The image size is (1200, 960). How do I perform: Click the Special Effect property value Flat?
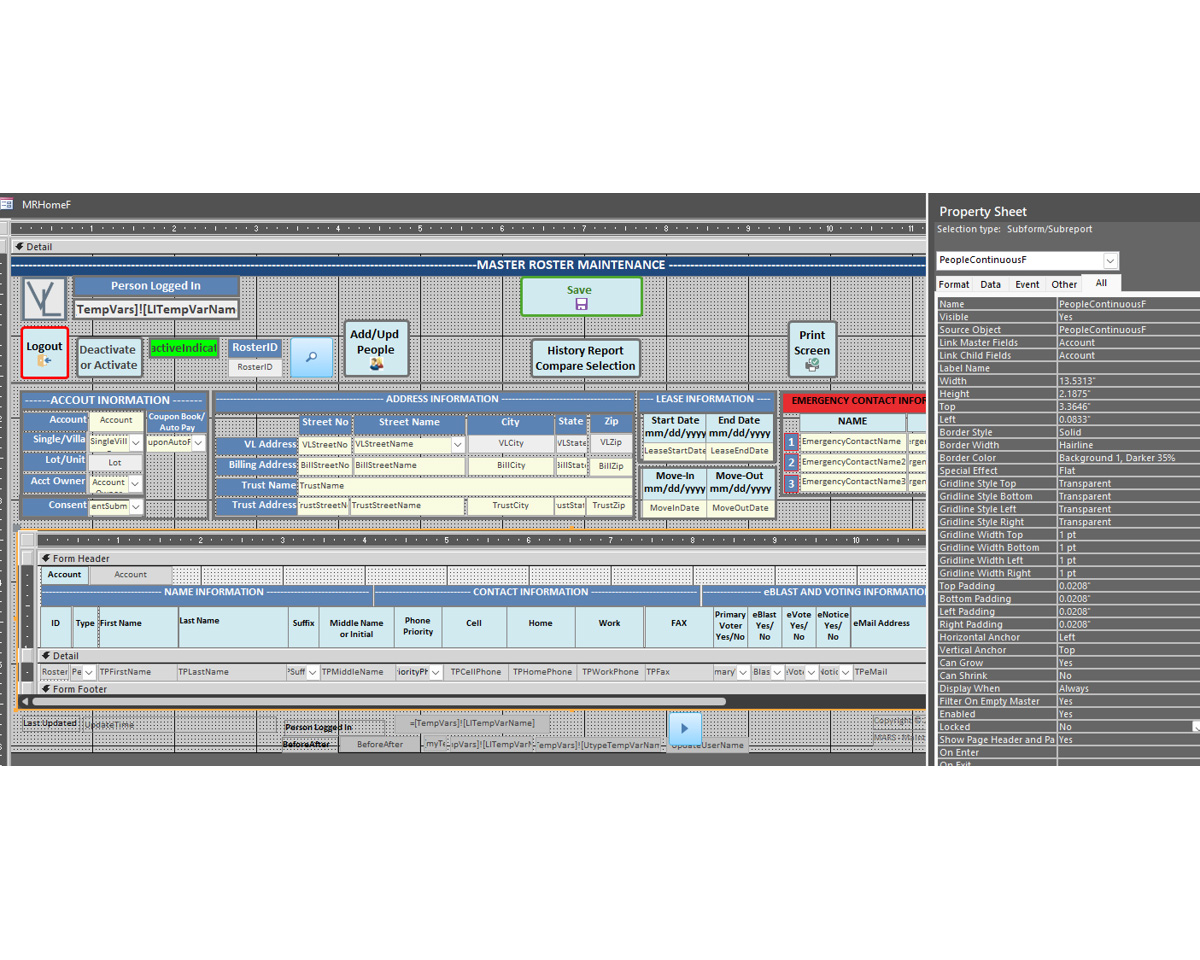click(x=1128, y=471)
